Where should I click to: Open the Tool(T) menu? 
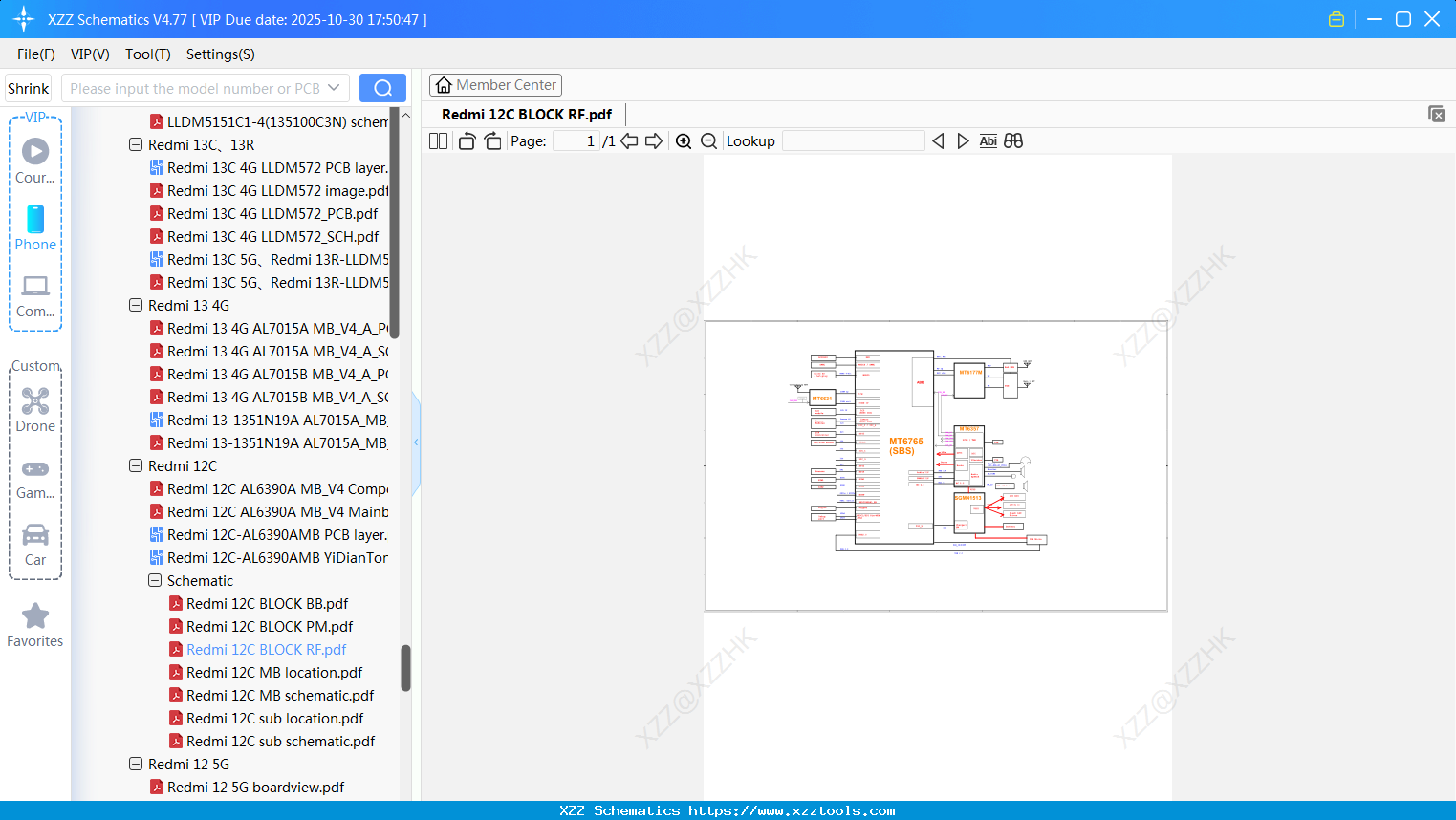147,54
